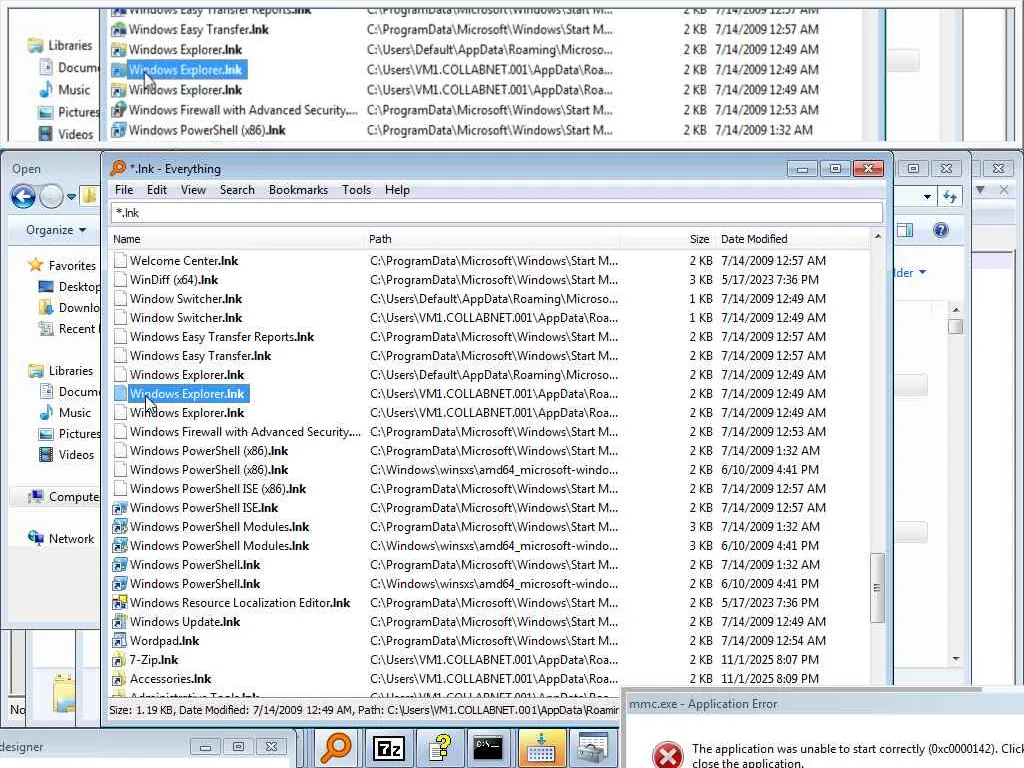Select Videos in the Open dialog sidebar
Image resolution: width=1024 pixels, height=768 pixels.
coord(67,455)
